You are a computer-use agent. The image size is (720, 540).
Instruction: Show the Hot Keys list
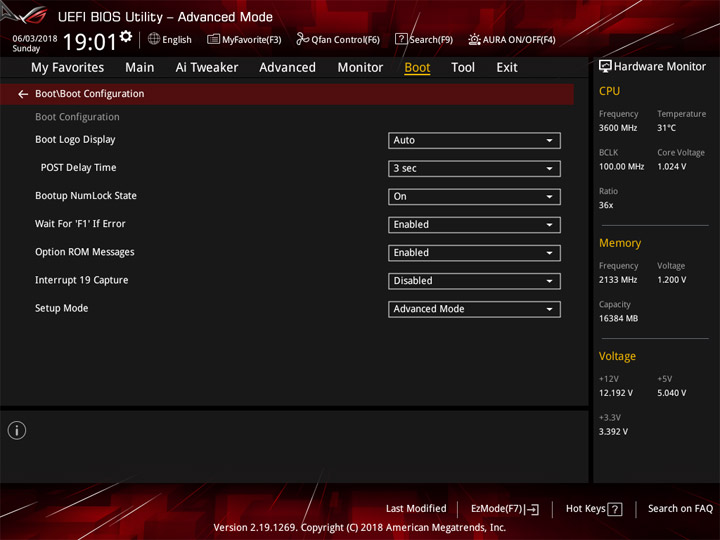585,509
